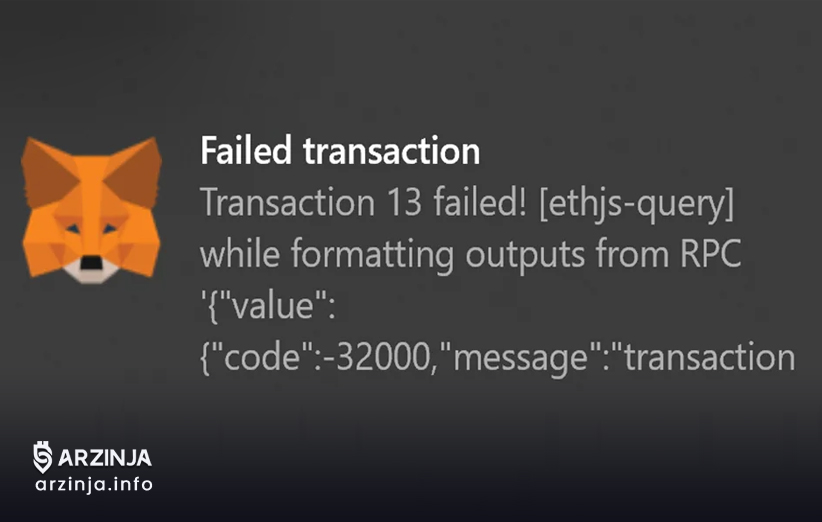Viewport: 822px width, 522px height.
Task: Click the word transaction in the bold title
Action: coord(392,152)
